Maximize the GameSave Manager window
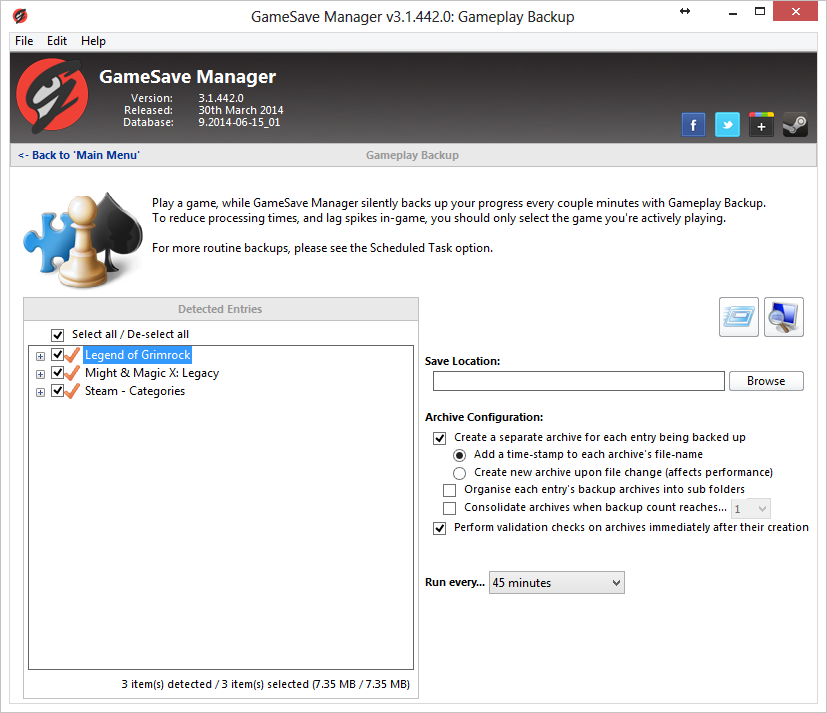 click(x=760, y=12)
